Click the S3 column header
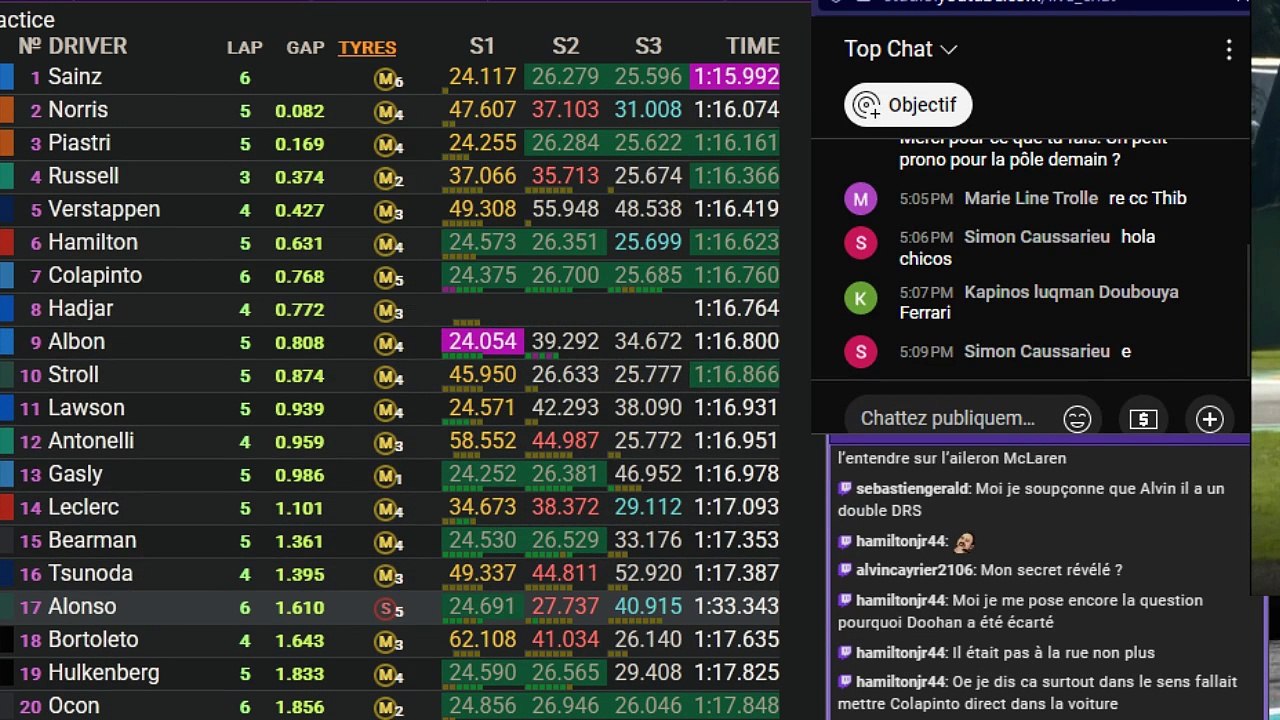This screenshot has width=1280, height=720. tap(648, 46)
